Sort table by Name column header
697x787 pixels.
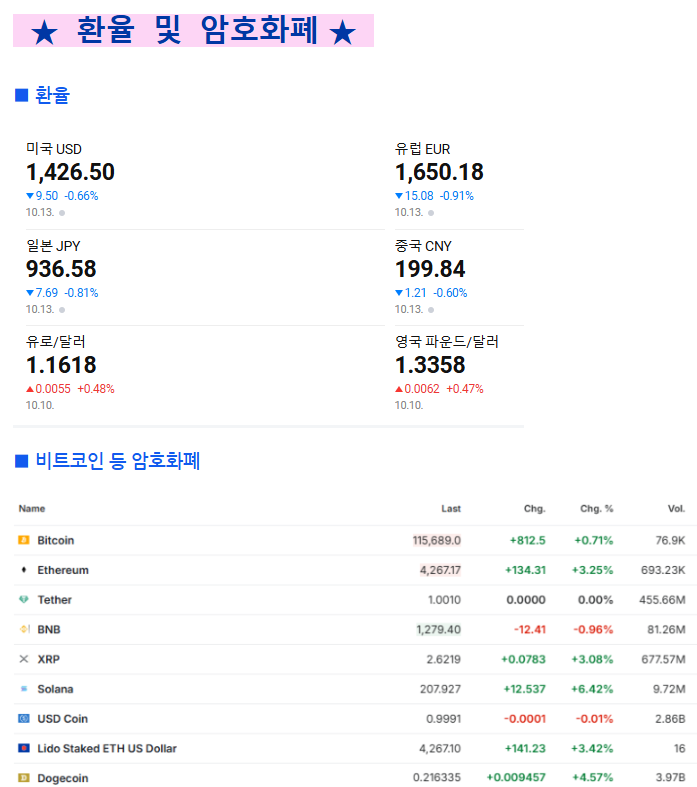coord(32,509)
